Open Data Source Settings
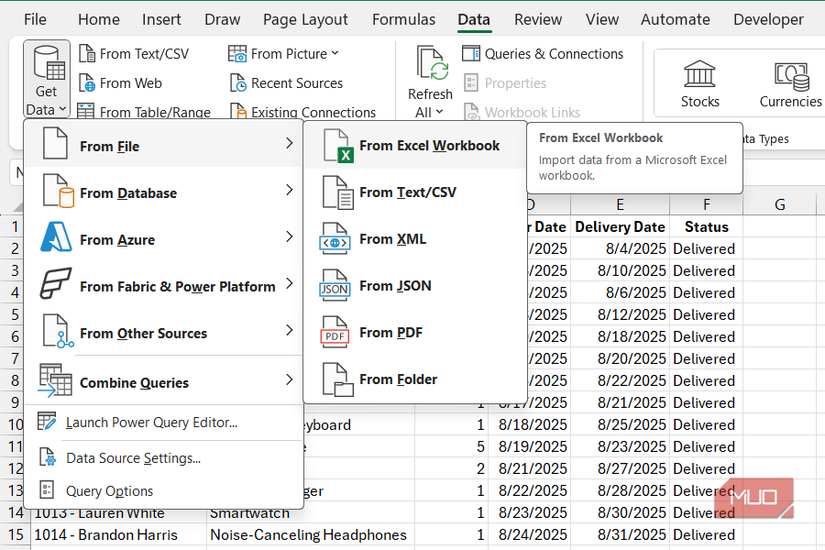This screenshot has height=550, width=825. click(164, 458)
